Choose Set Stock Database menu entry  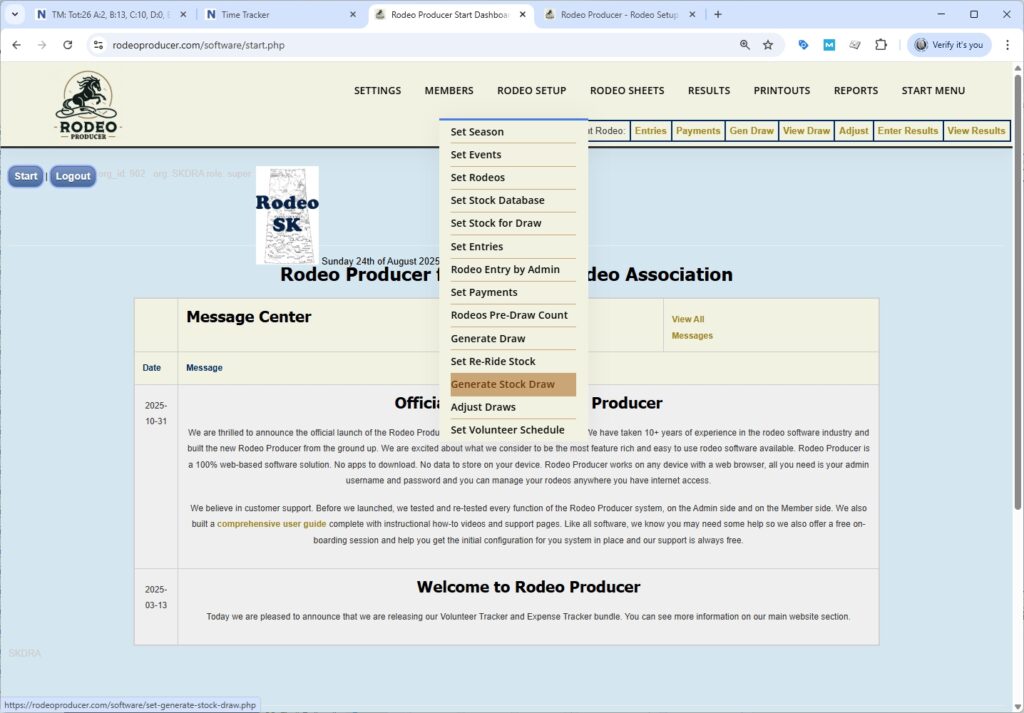pyautogui.click(x=497, y=200)
